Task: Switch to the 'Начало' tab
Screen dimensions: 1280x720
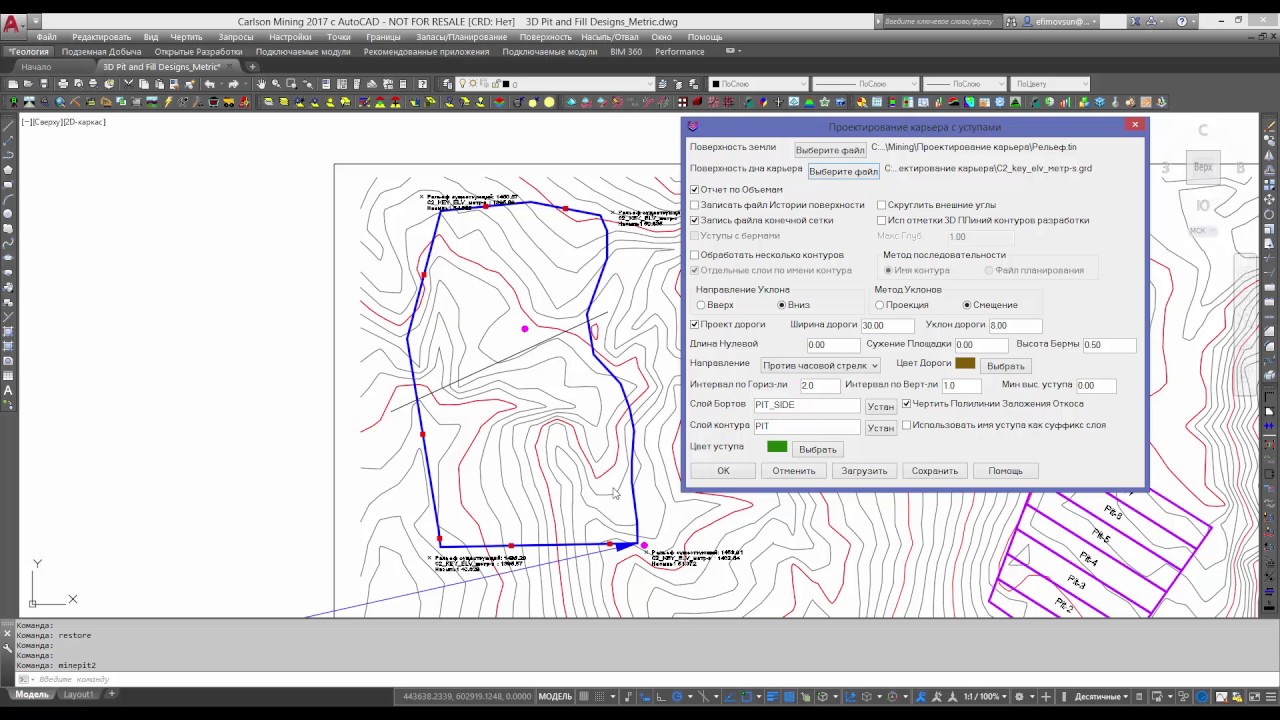Action: [x=36, y=67]
